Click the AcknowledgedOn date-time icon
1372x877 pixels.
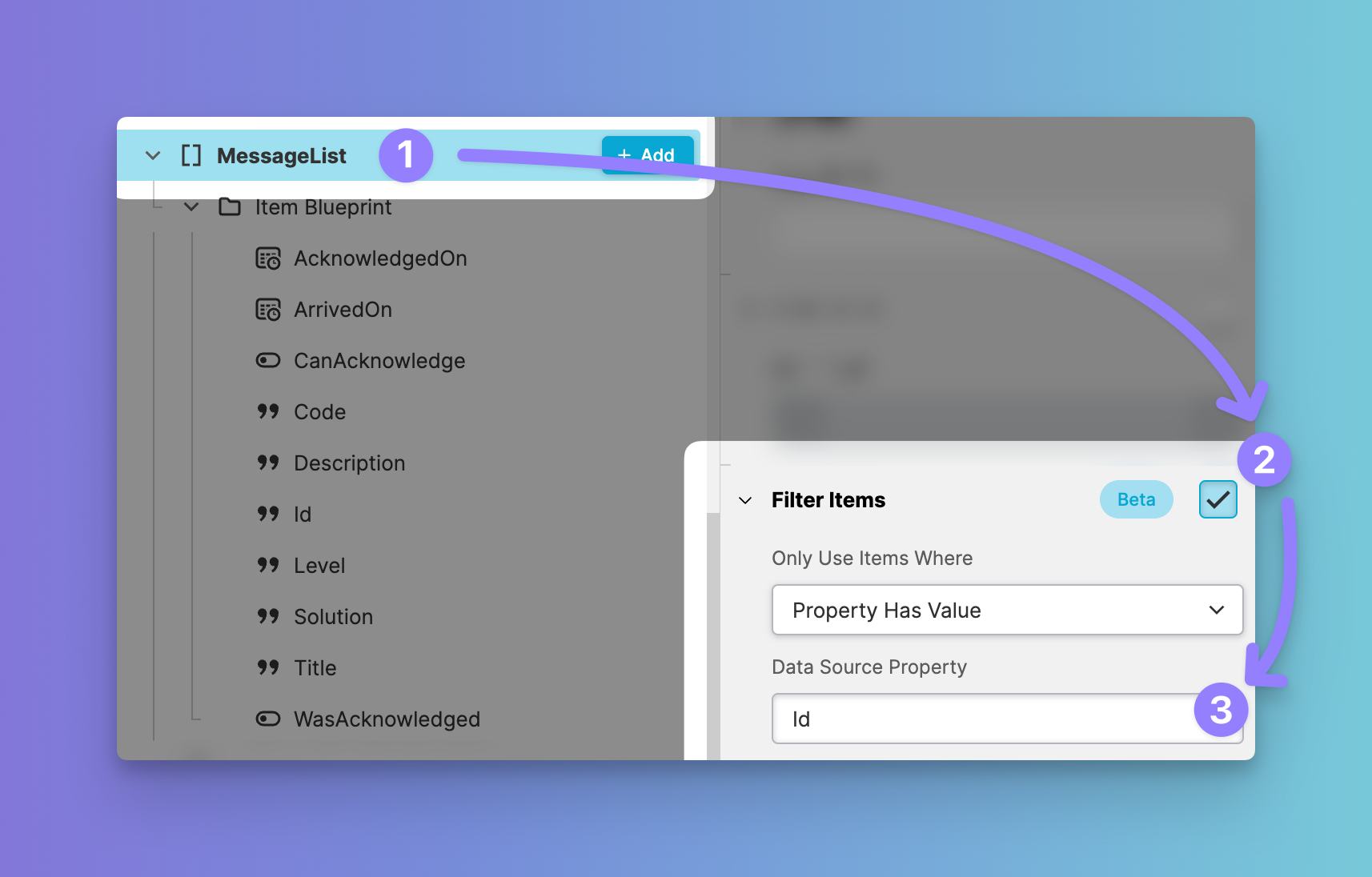click(268, 258)
